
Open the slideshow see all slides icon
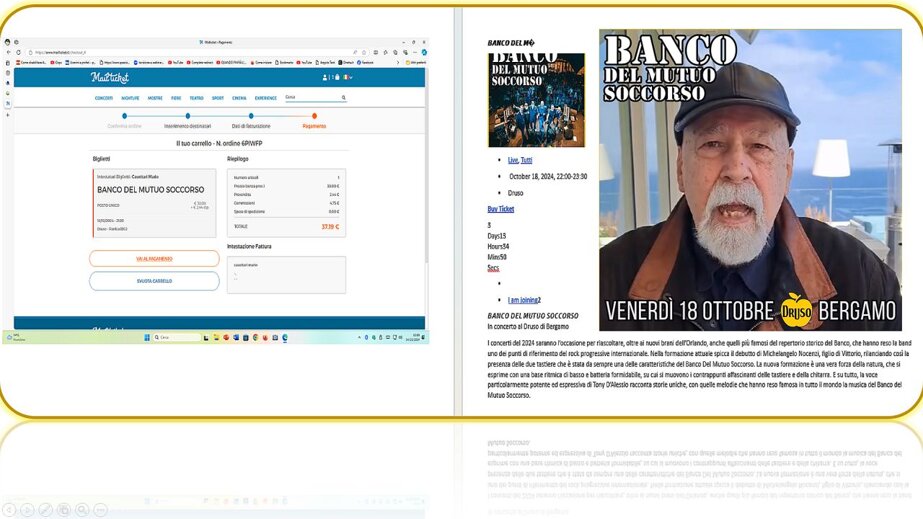[64, 510]
